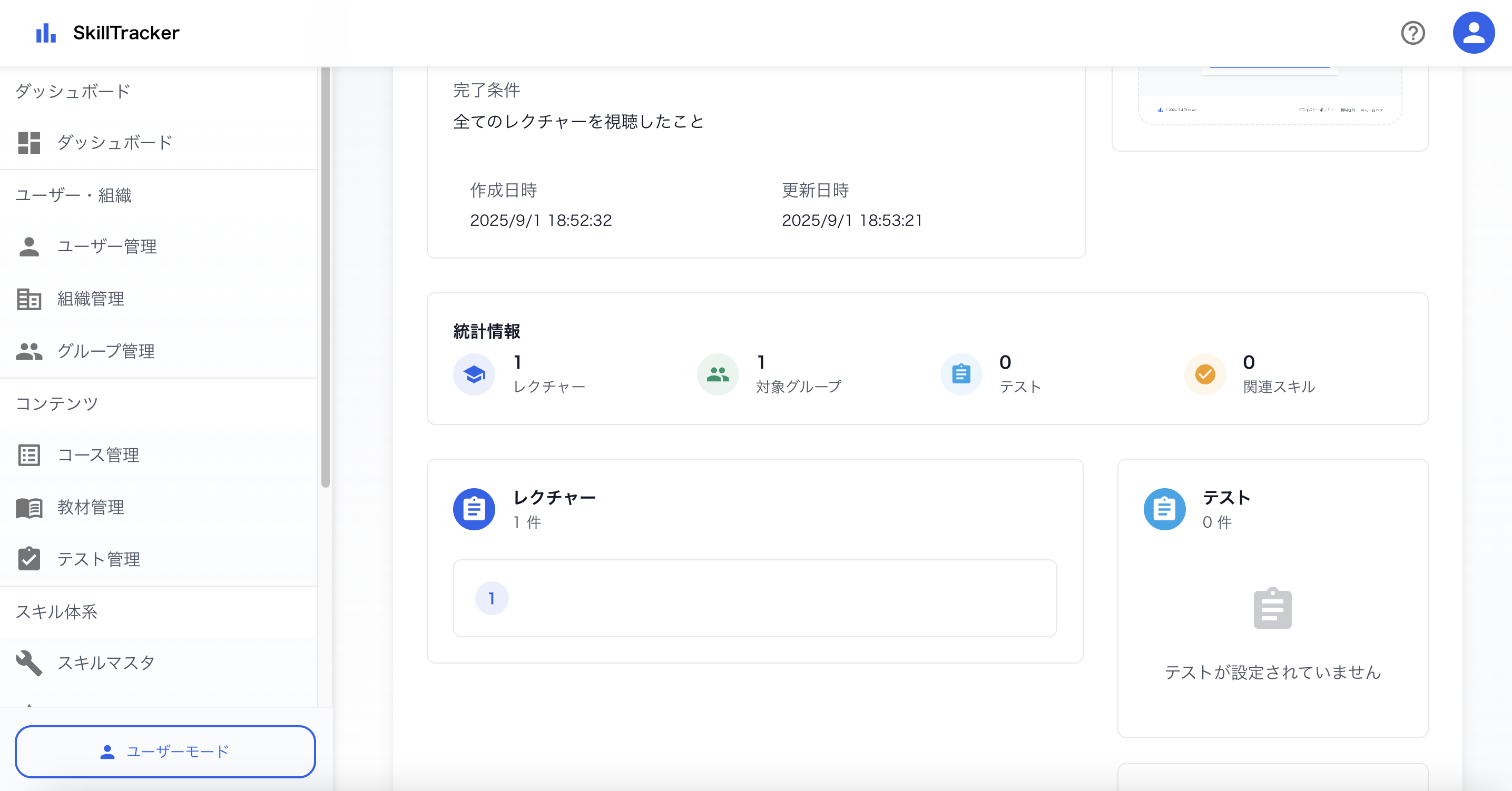1512x791 pixels.
Task: Click the レクチャー graduation cap statistic icon
Action: (x=474, y=374)
